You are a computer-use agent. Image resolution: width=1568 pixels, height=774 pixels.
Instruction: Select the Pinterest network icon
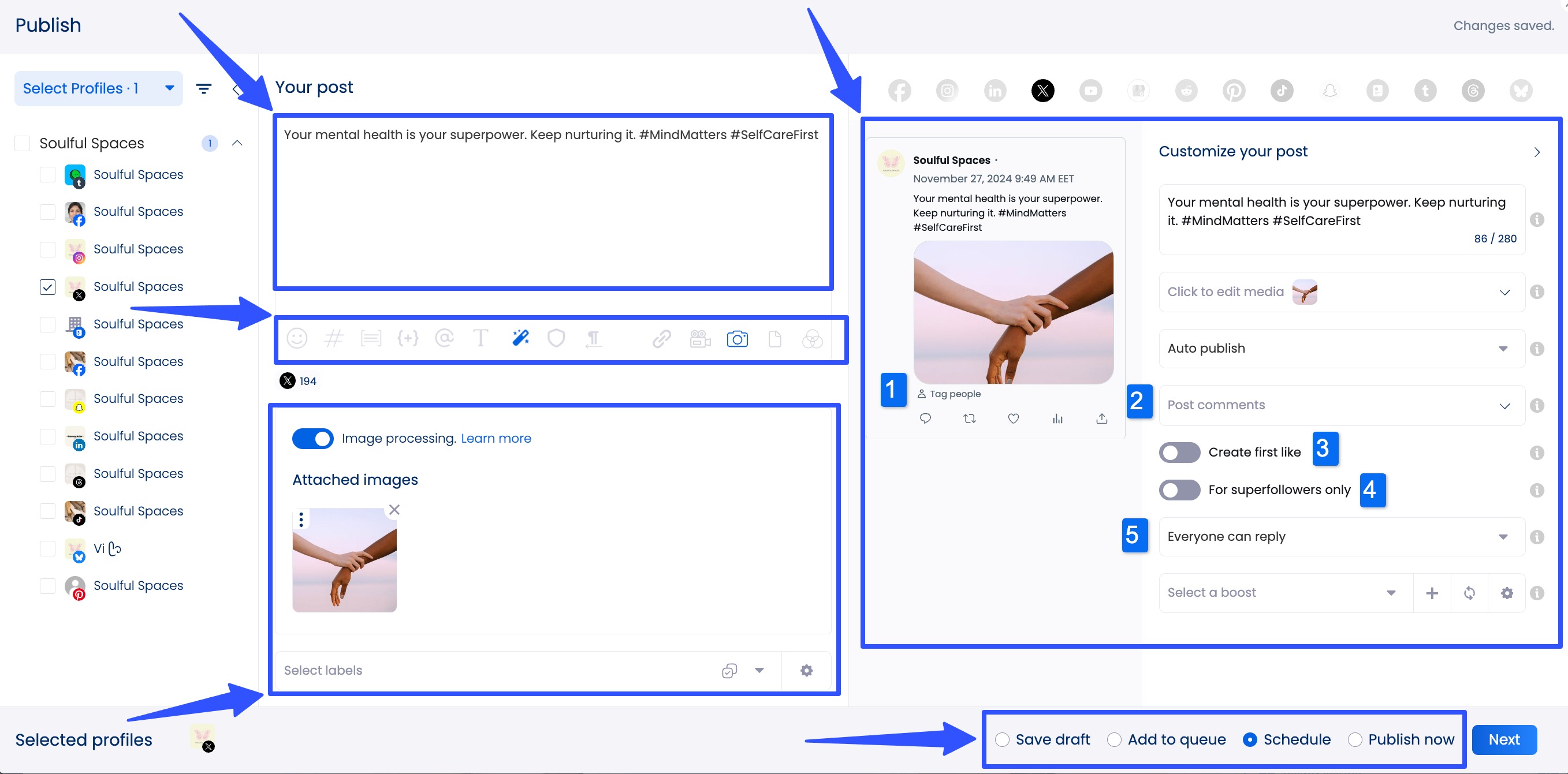(x=1234, y=90)
